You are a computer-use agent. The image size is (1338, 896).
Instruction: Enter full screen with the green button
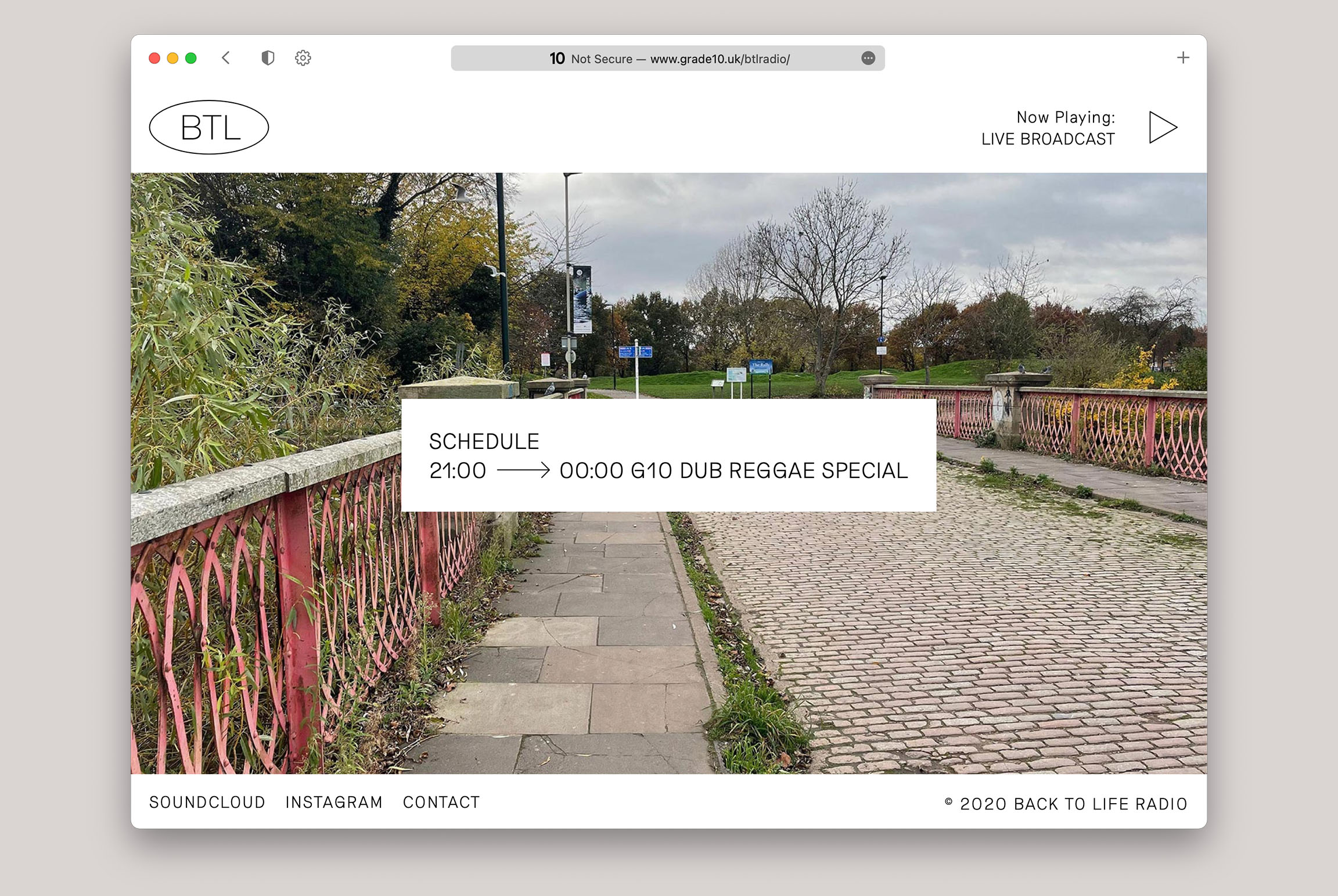(190, 58)
